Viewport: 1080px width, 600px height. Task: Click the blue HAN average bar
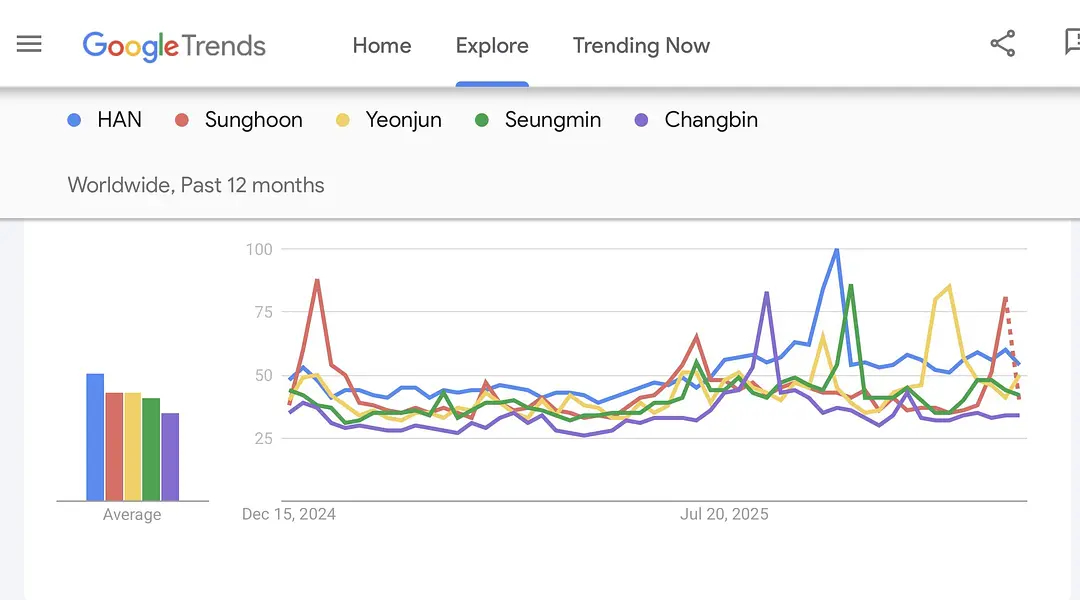(95, 437)
